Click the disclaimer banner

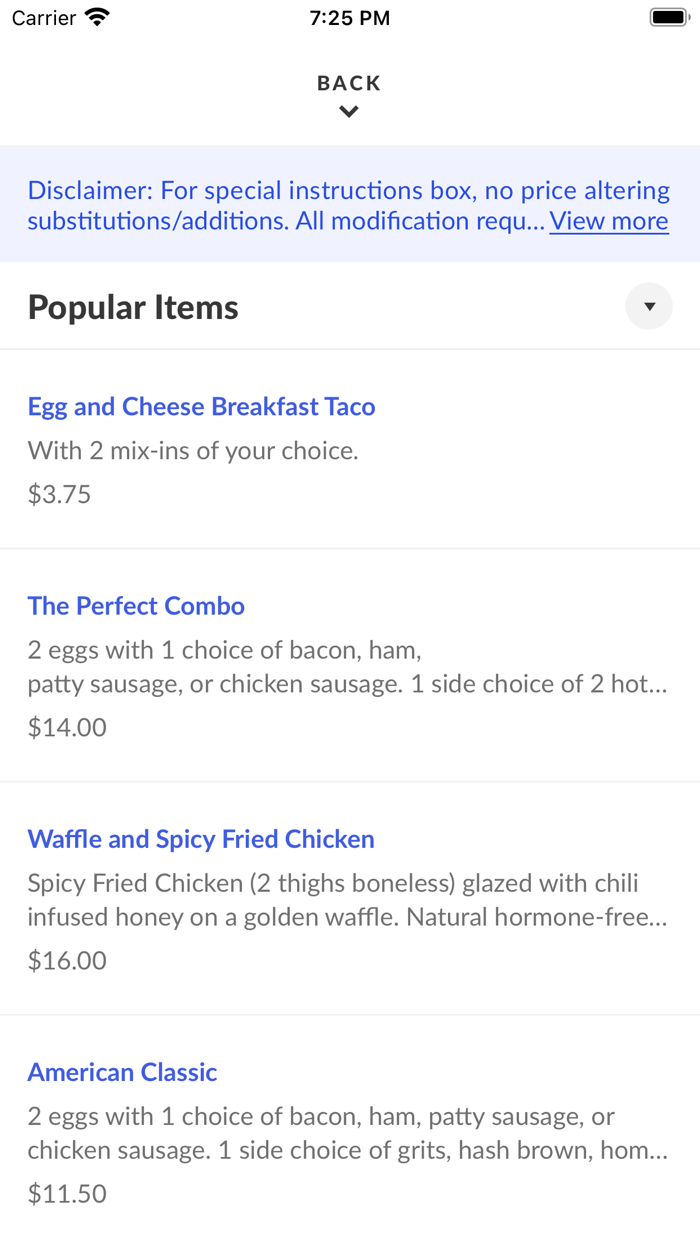(349, 204)
